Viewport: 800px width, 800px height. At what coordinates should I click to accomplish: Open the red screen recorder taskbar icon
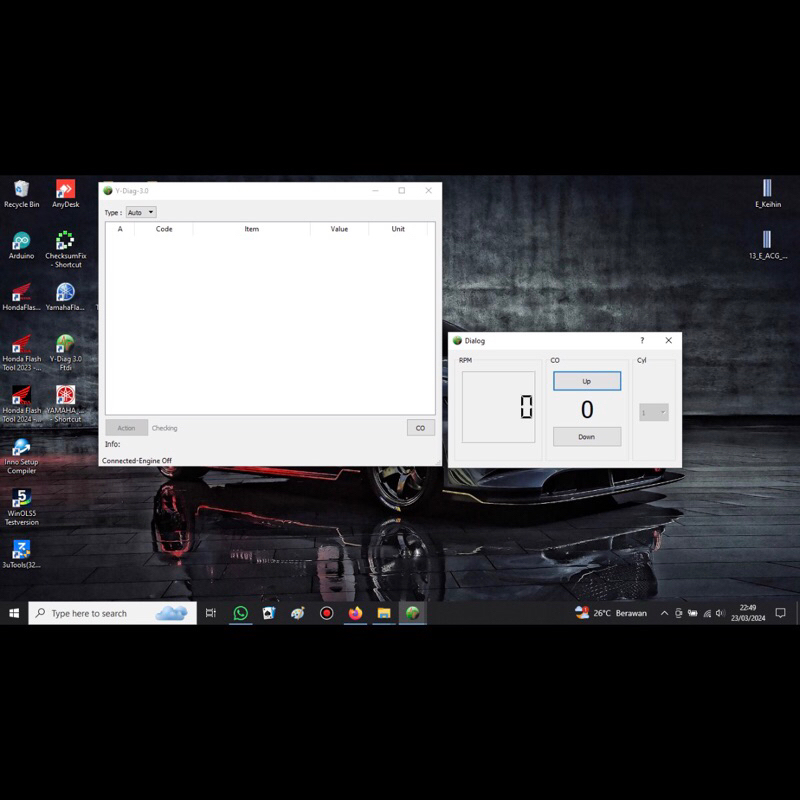[x=327, y=613]
